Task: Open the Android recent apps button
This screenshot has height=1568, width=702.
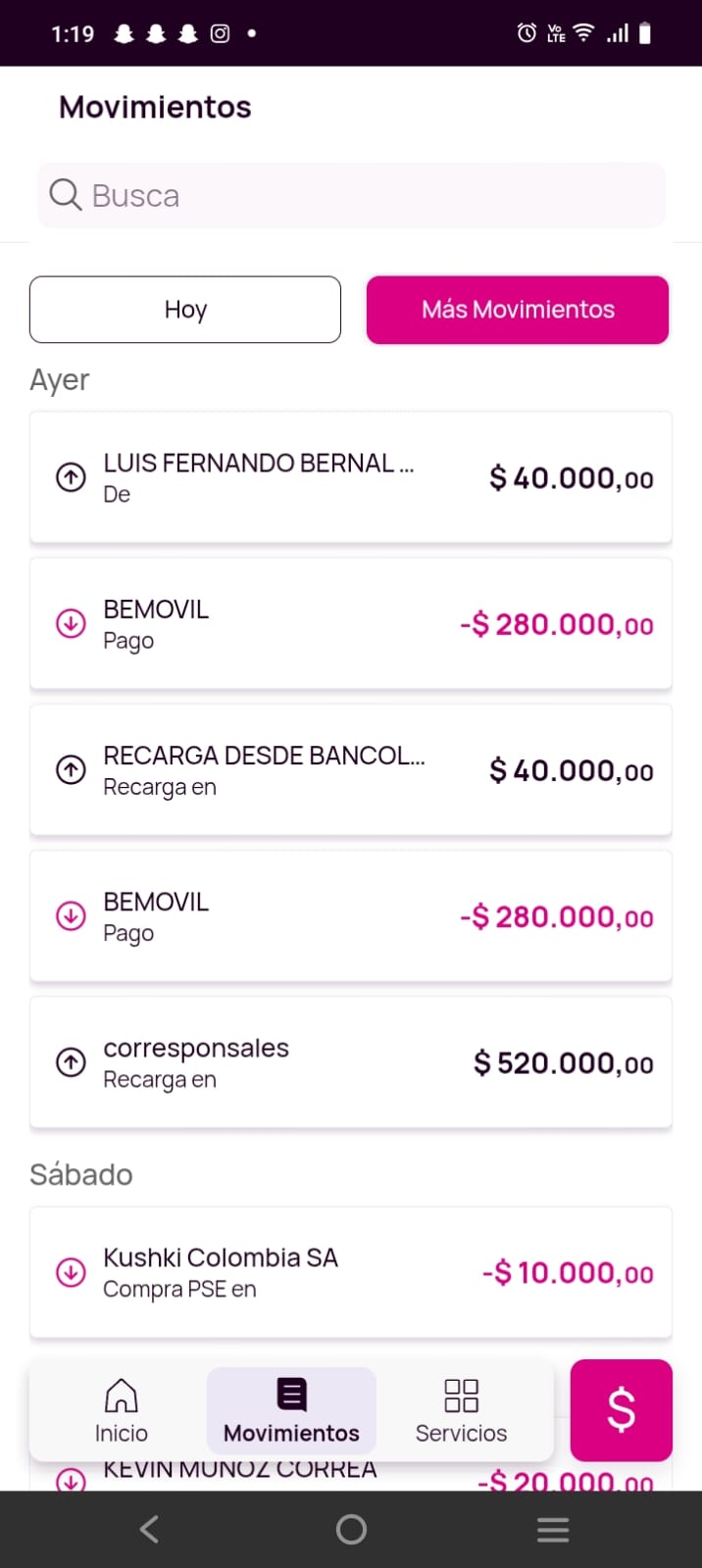Action: click(x=553, y=1529)
